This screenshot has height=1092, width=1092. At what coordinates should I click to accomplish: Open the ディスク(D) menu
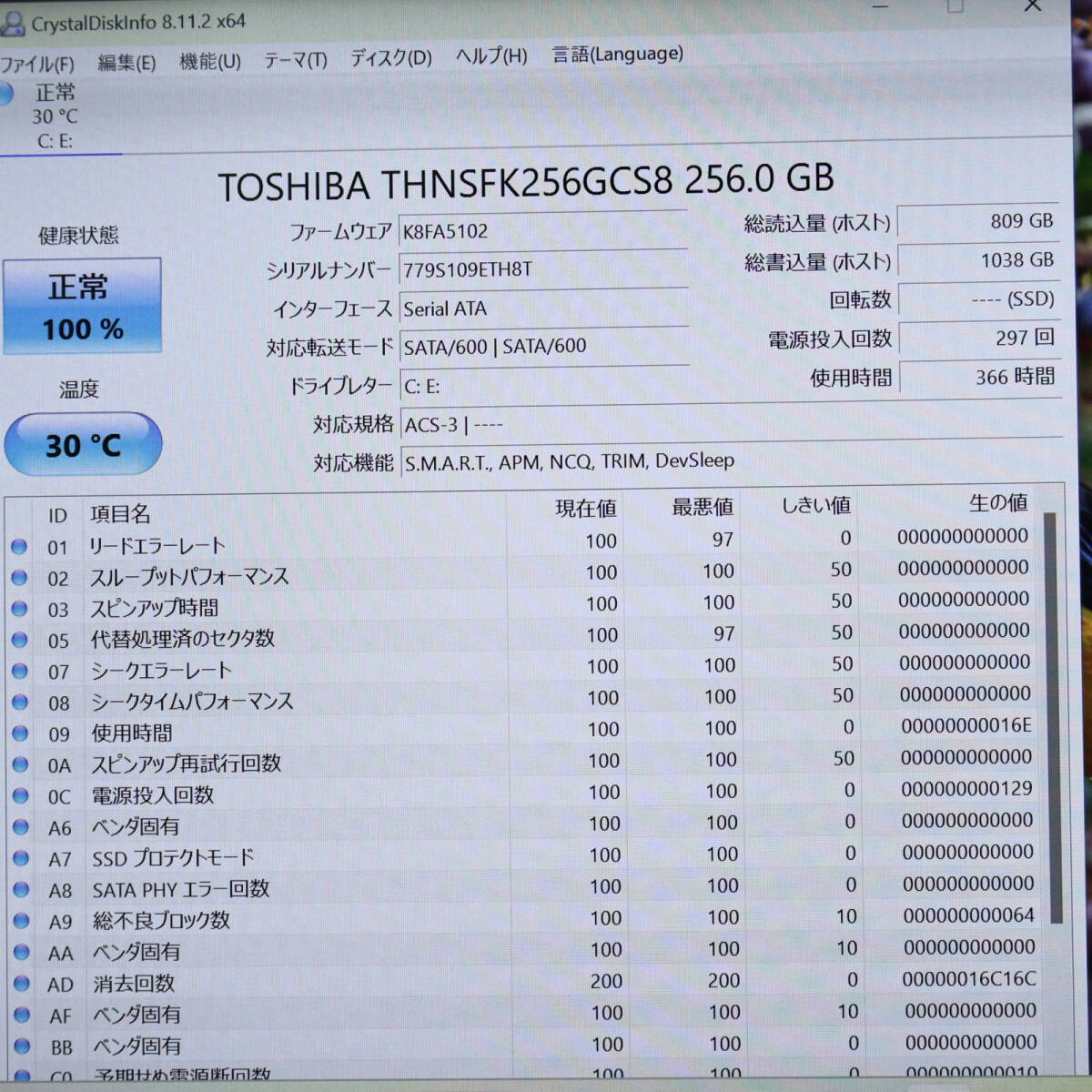(x=391, y=58)
